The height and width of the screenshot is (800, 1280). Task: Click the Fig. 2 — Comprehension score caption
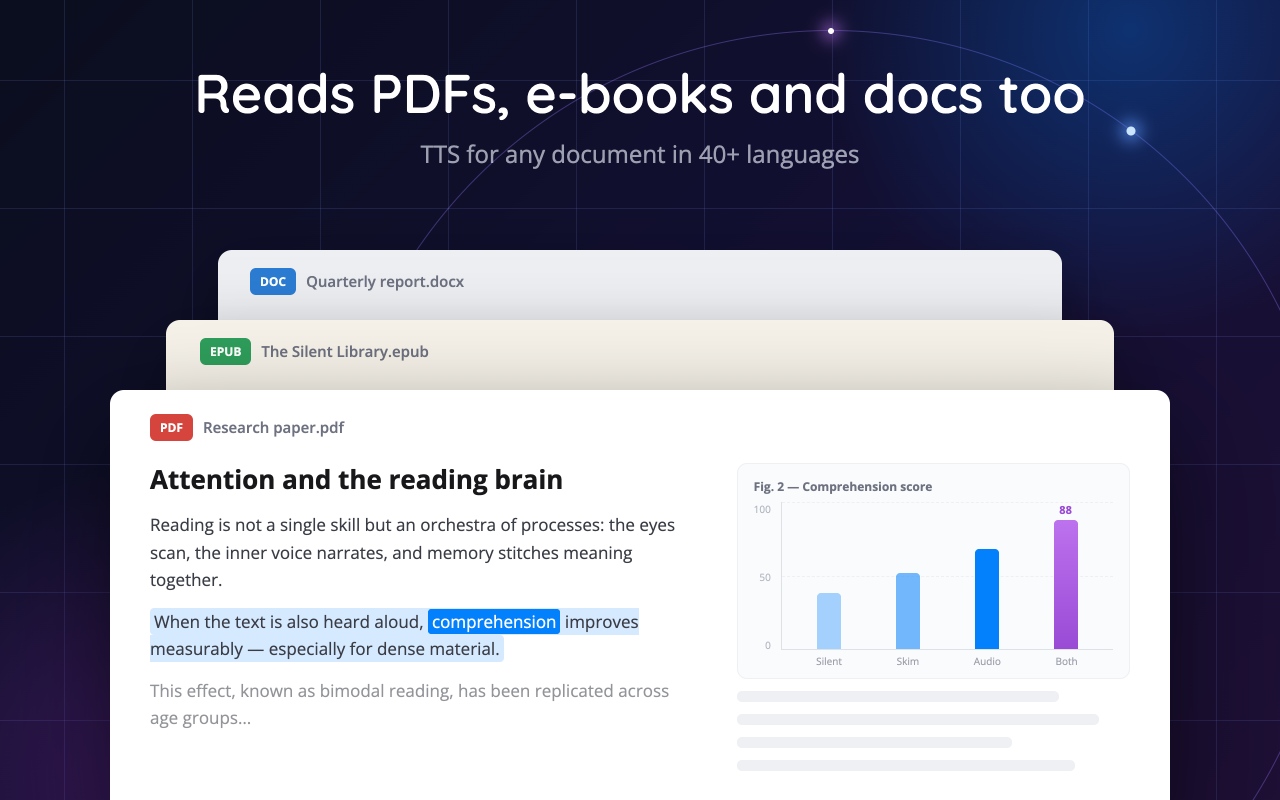pyautogui.click(x=843, y=487)
